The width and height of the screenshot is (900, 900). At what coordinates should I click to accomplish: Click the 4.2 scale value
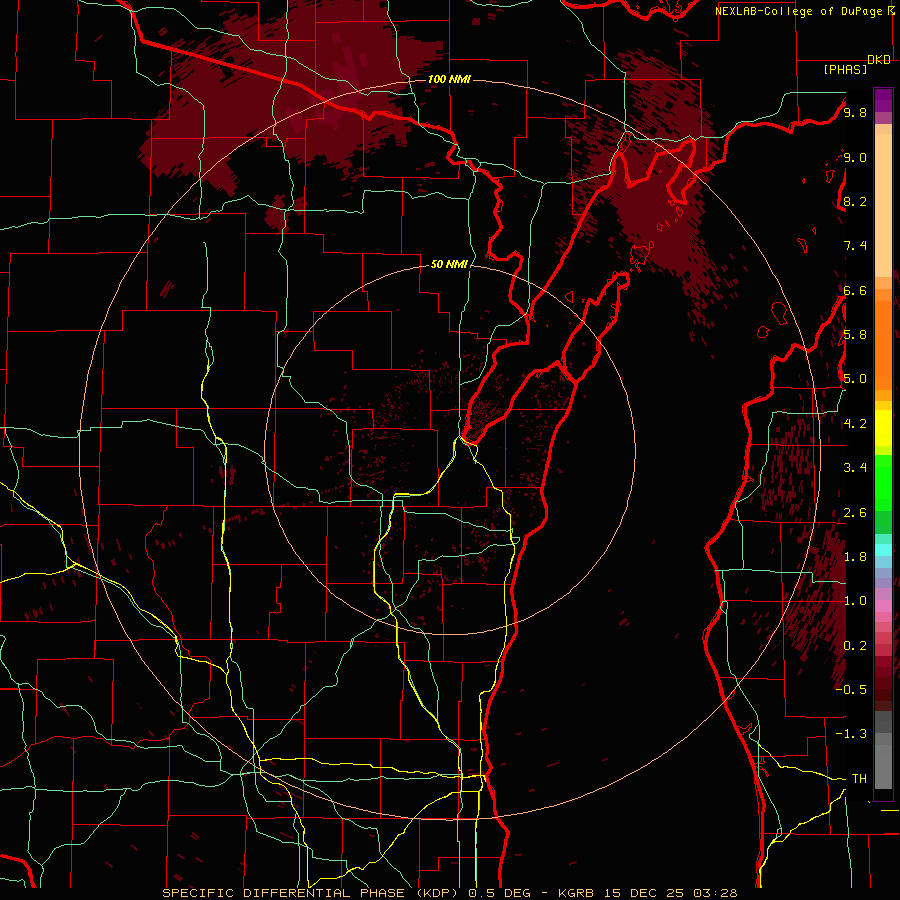coord(855,424)
